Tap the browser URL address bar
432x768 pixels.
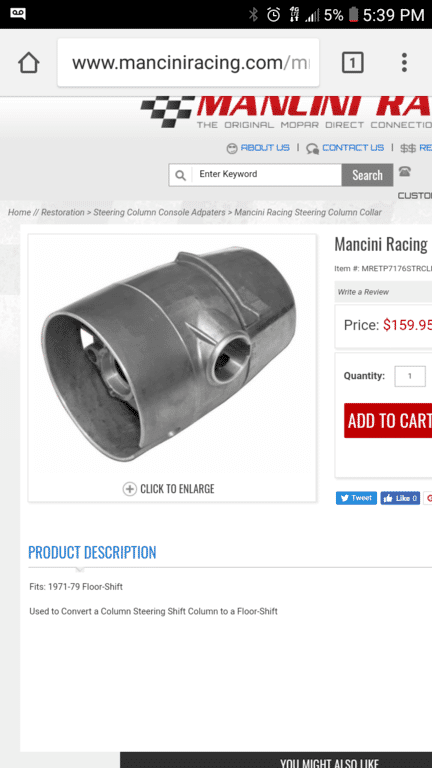click(188, 63)
